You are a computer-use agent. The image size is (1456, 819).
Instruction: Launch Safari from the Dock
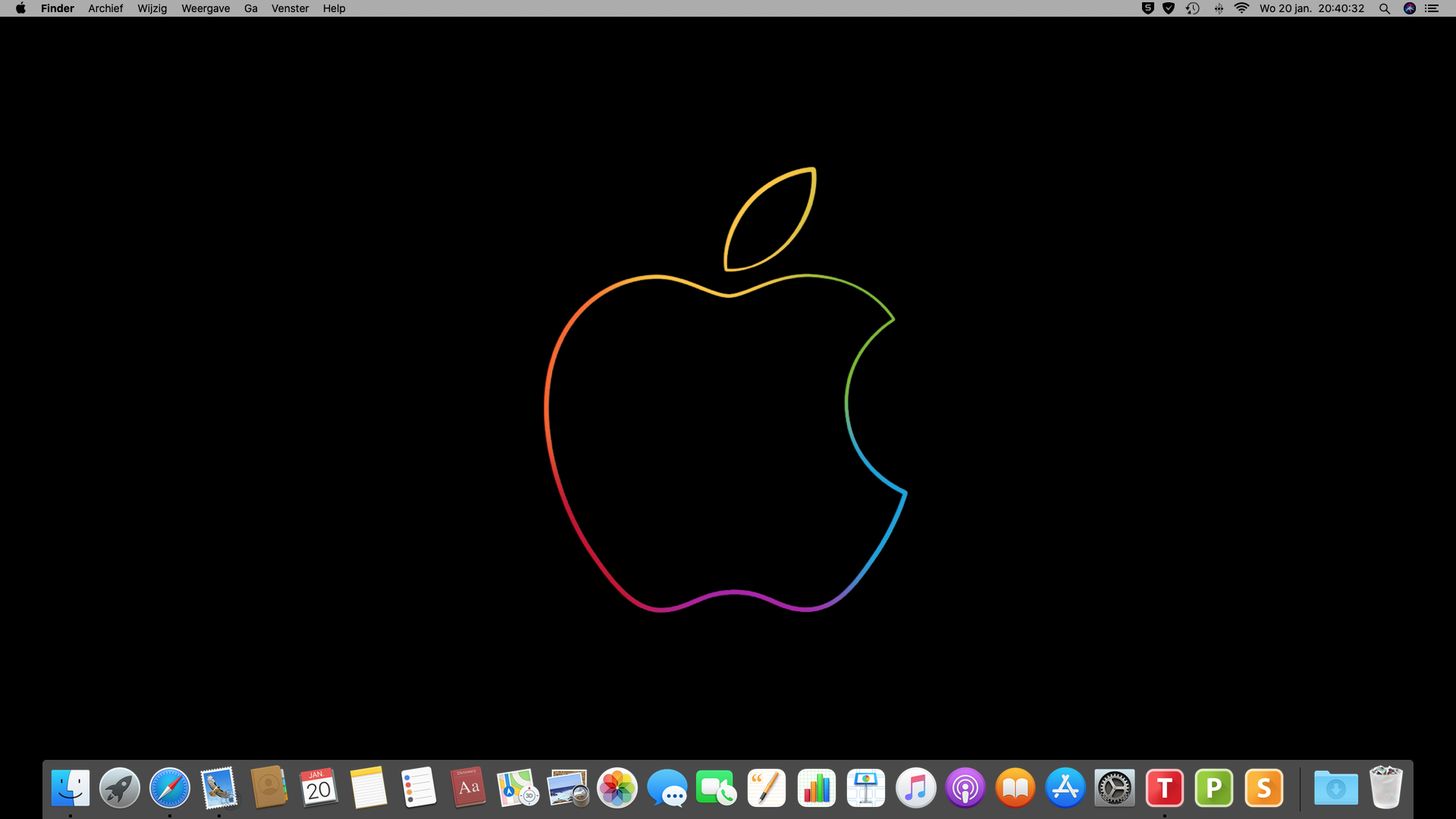170,788
